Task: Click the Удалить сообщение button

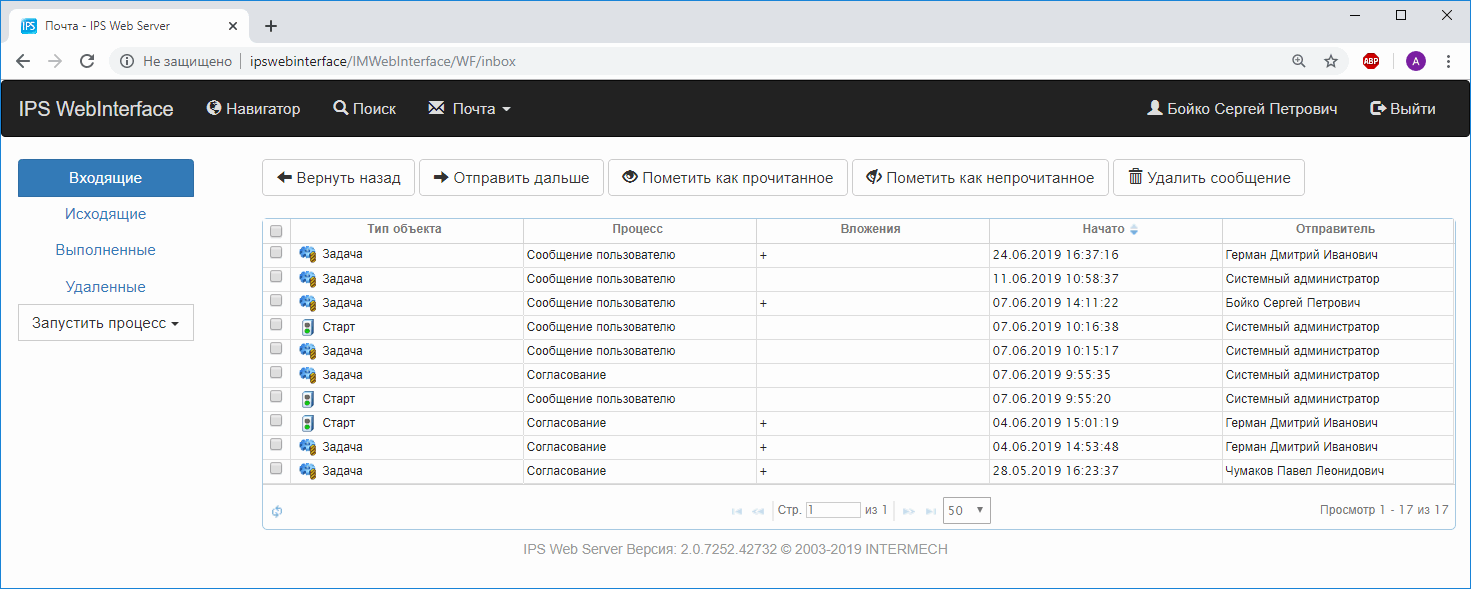Action: 1208,178
